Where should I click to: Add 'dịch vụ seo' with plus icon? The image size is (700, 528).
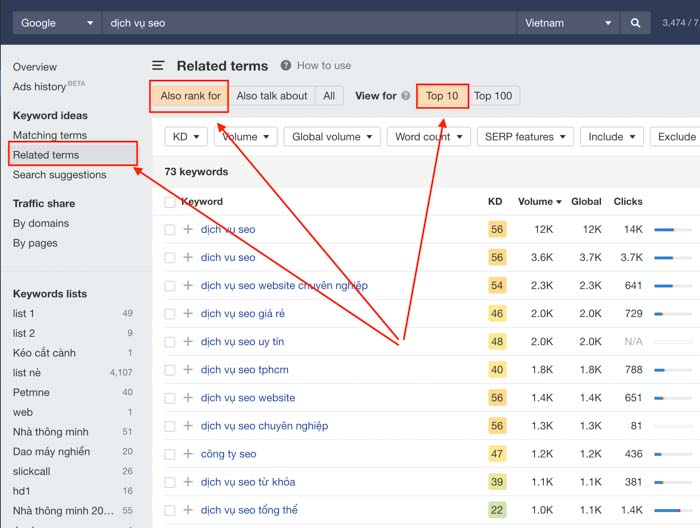[188, 229]
